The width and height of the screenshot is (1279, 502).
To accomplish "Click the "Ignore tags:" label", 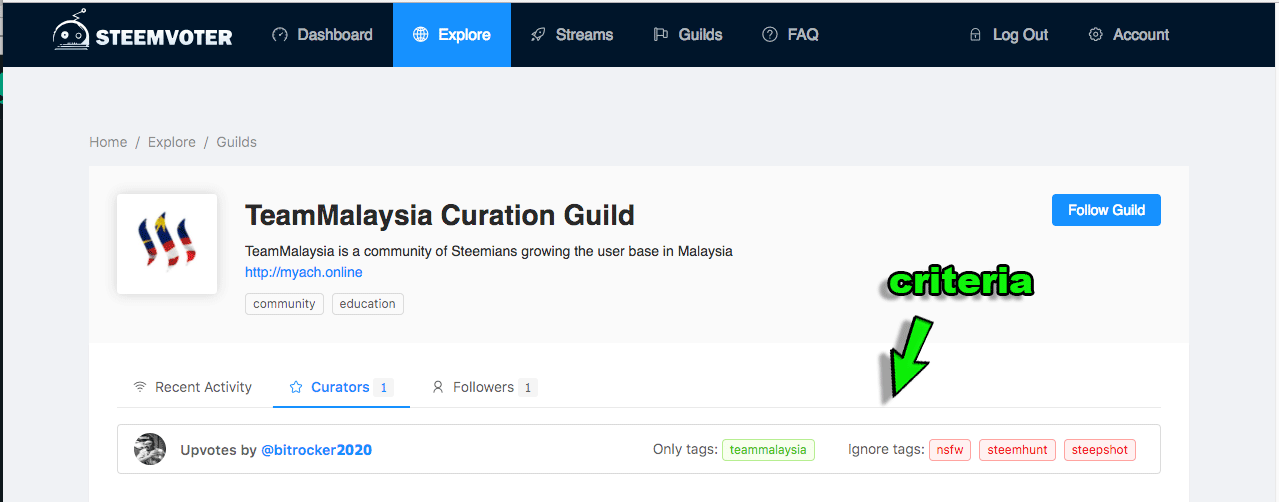I will (886, 450).
